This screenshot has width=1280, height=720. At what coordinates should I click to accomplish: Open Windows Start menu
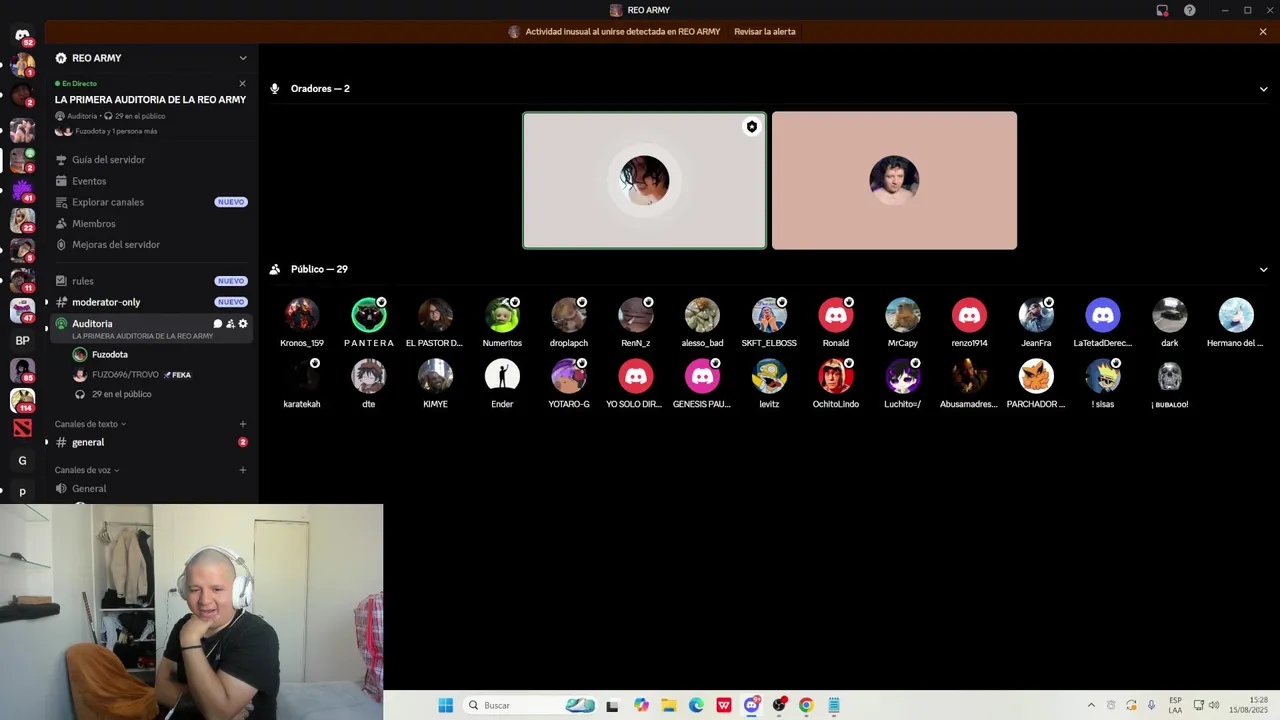pyautogui.click(x=445, y=705)
